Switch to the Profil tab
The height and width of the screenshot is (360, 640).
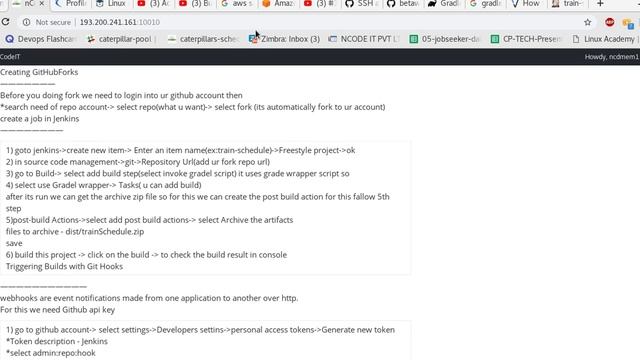pos(70,4)
